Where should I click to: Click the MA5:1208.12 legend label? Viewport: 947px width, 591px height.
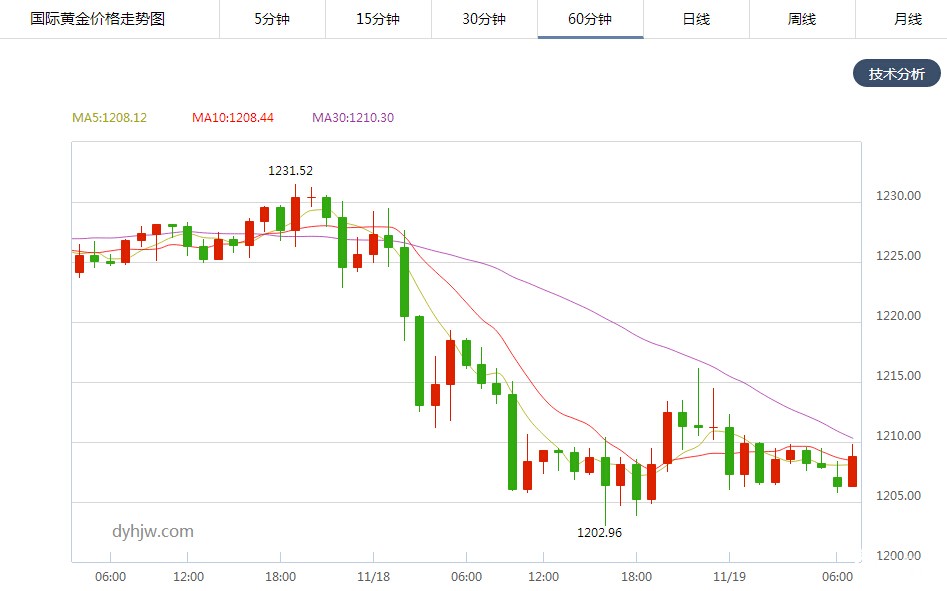[110, 118]
